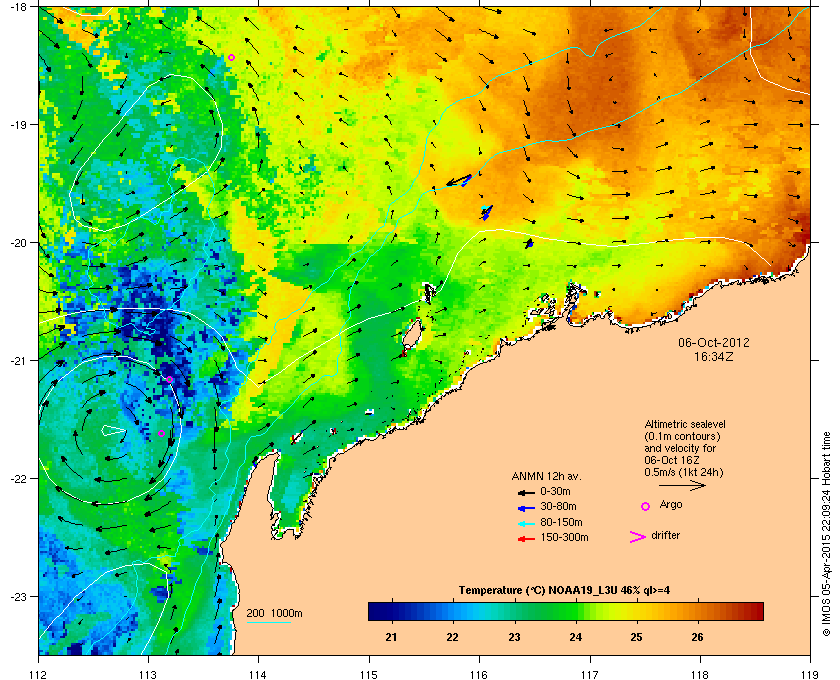840x680 pixels.
Task: Click the blue ANMN mooring arrow near 19.75S
Action: coord(486,212)
